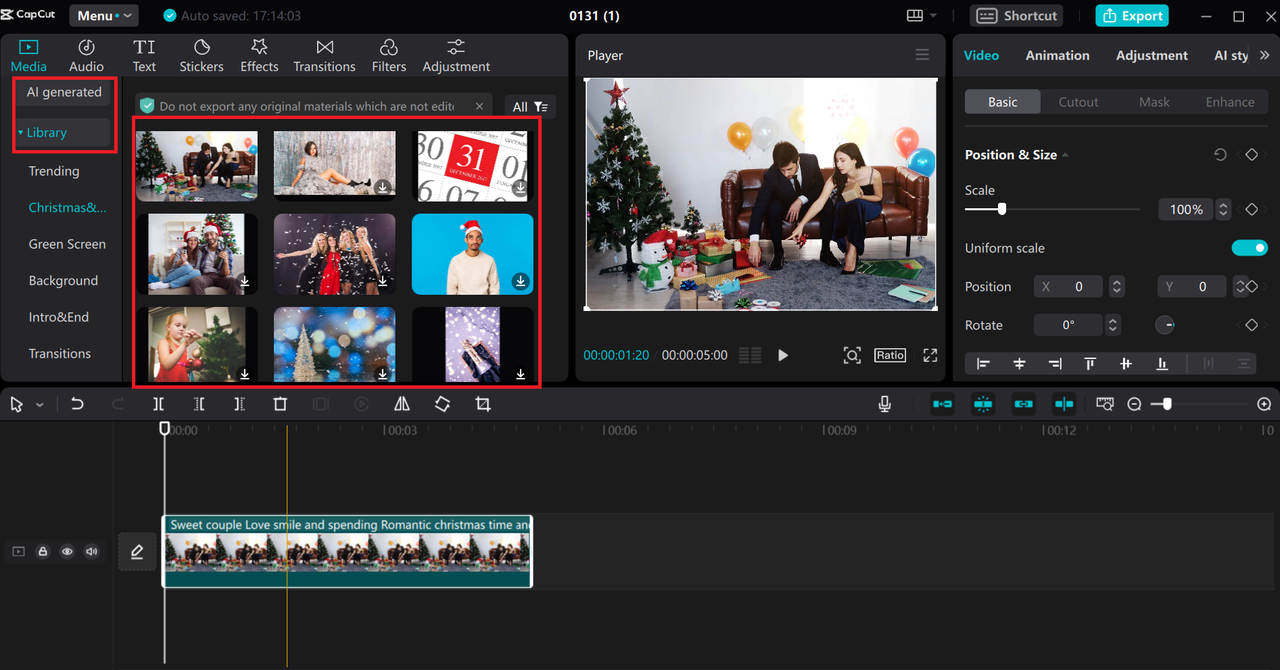
Task: Collapse the Position & Size section
Action: (x=1065, y=155)
